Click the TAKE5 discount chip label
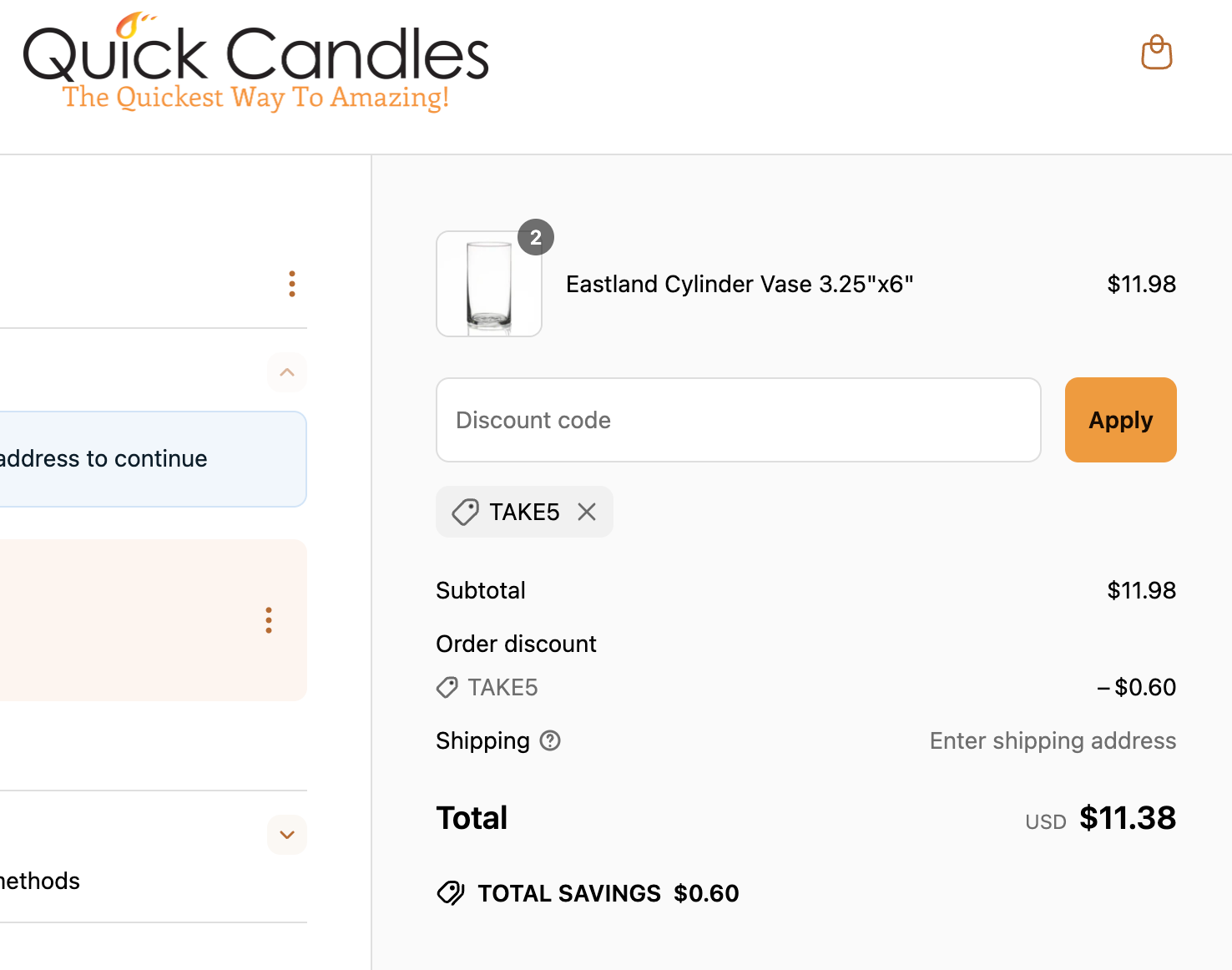The width and height of the screenshot is (1232, 970). [x=523, y=512]
